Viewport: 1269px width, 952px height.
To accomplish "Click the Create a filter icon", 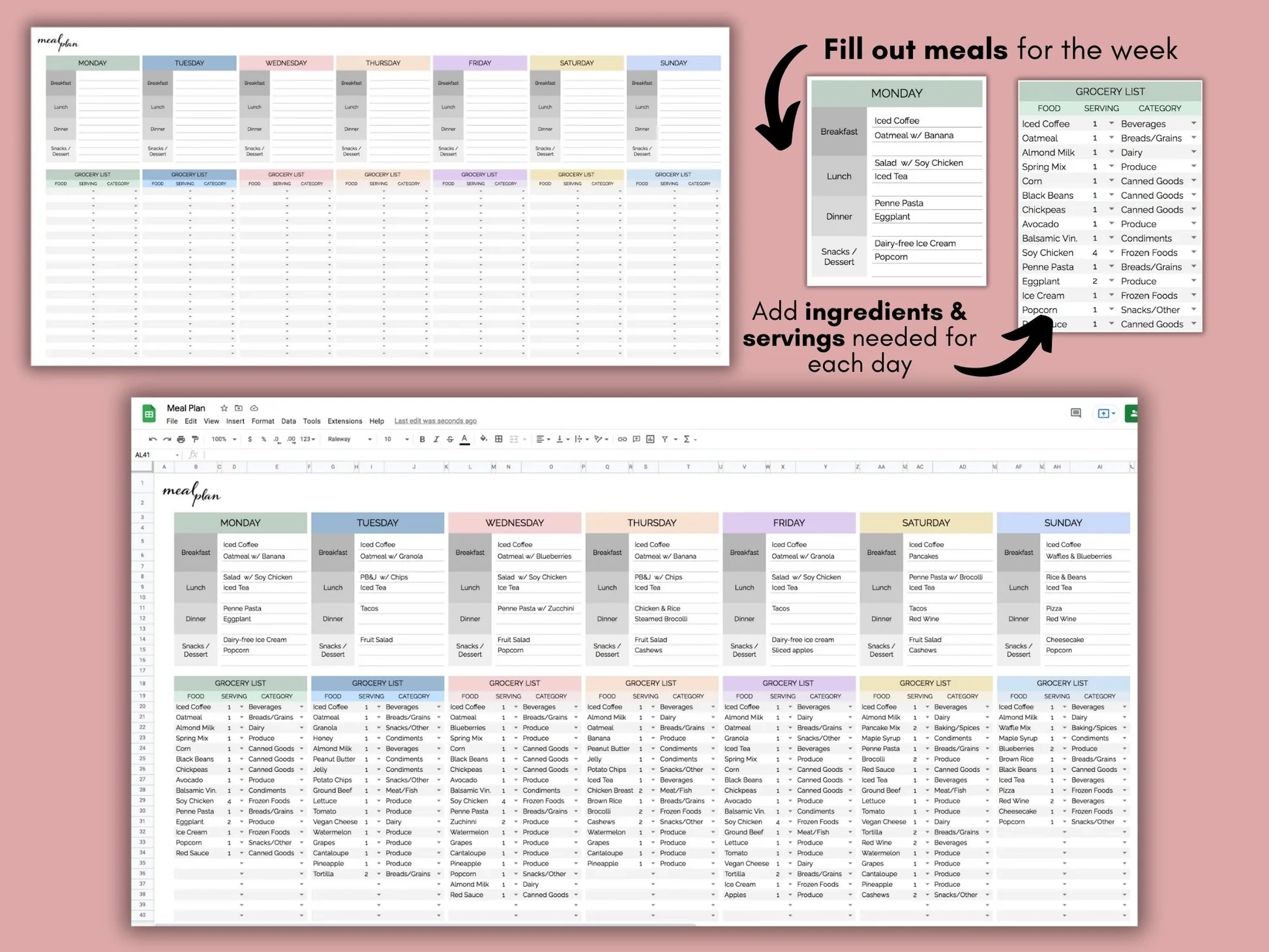I will (664, 439).
